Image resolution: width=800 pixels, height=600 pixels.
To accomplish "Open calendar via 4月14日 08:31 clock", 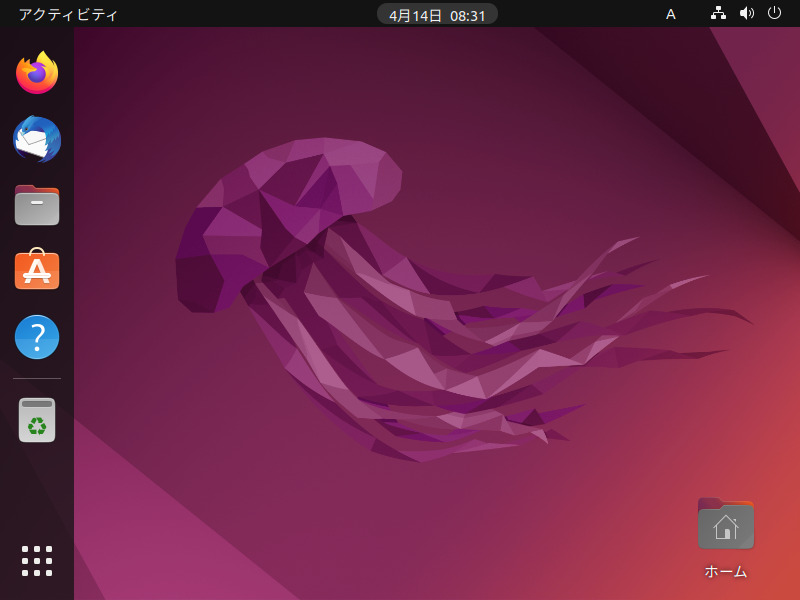I will point(437,15).
